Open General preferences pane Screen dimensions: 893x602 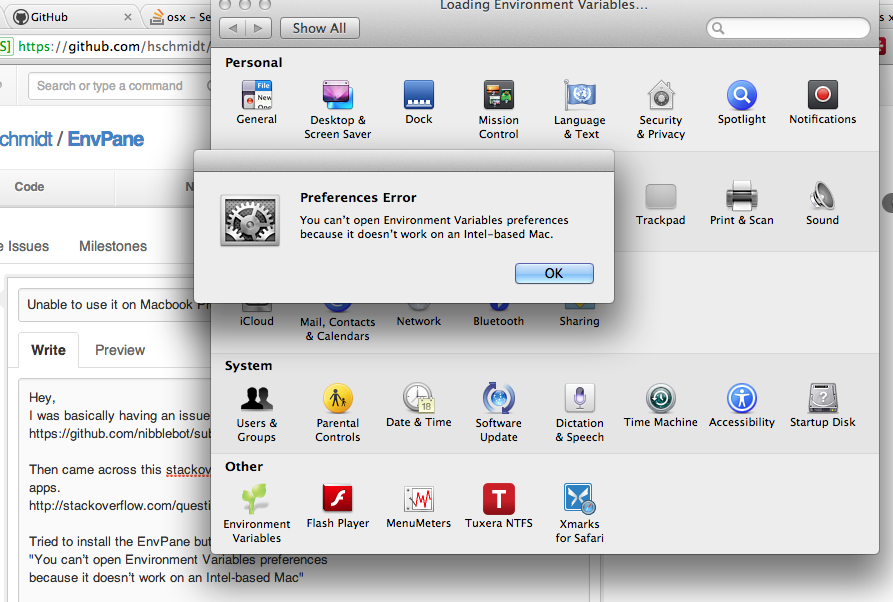pos(256,103)
